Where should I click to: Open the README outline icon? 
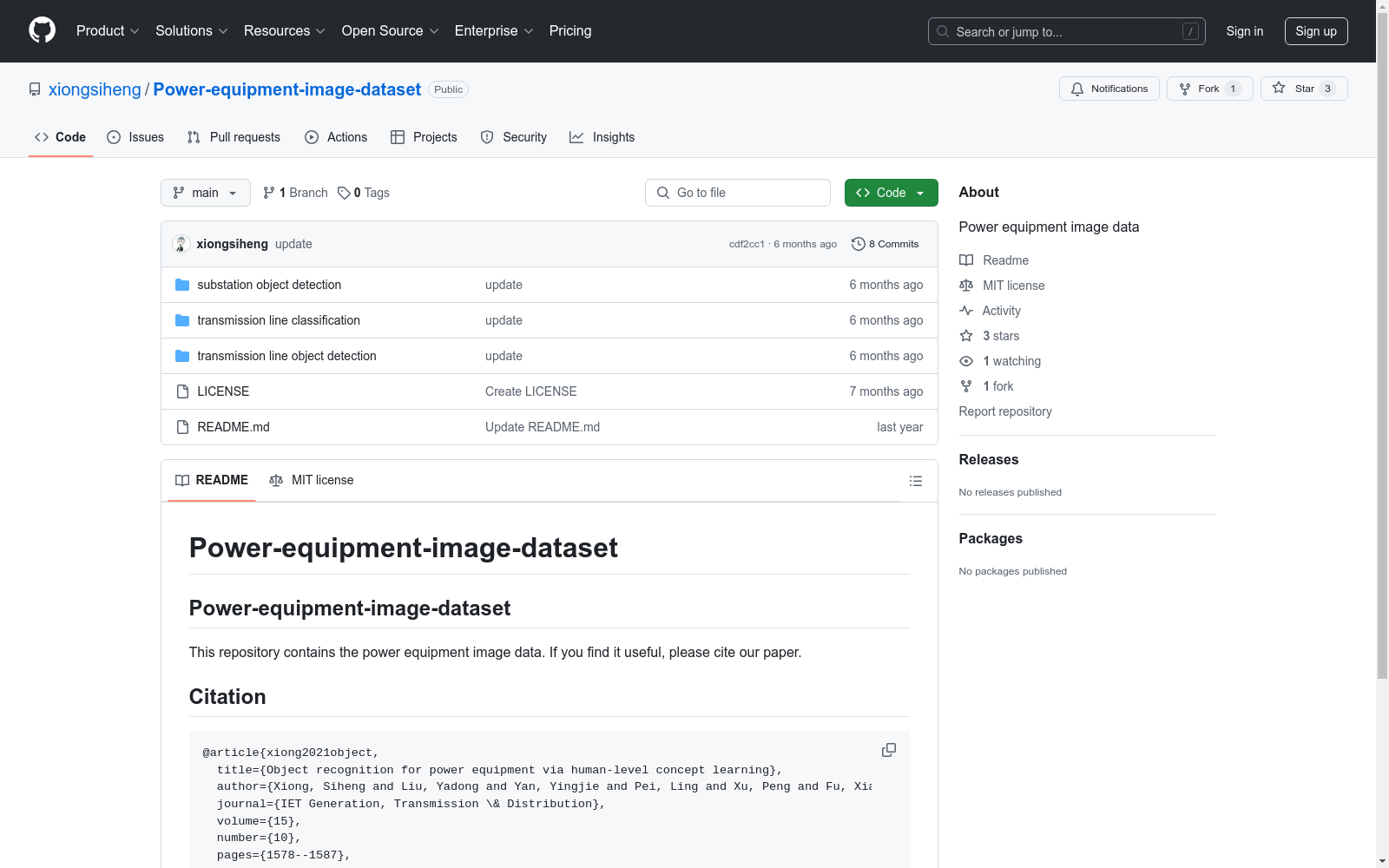[915, 481]
